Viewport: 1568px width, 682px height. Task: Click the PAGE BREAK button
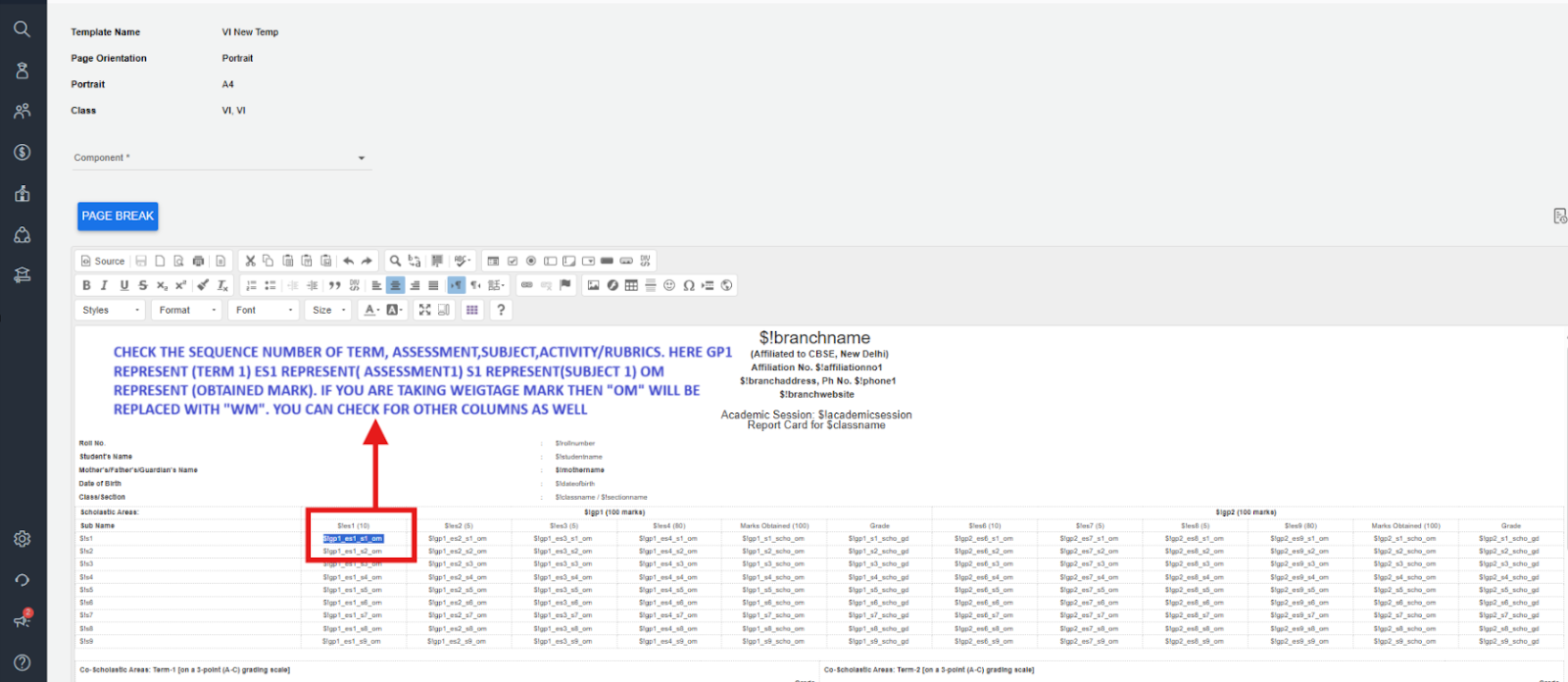tap(118, 216)
